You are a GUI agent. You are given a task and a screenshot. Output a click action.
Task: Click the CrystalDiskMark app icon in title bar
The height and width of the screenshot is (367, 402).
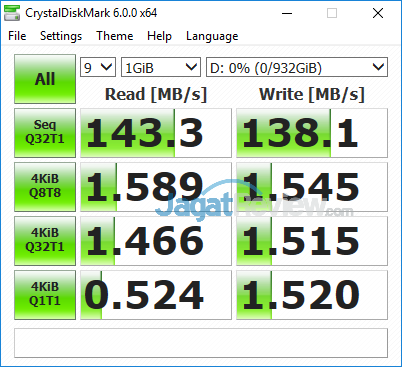tap(12, 13)
